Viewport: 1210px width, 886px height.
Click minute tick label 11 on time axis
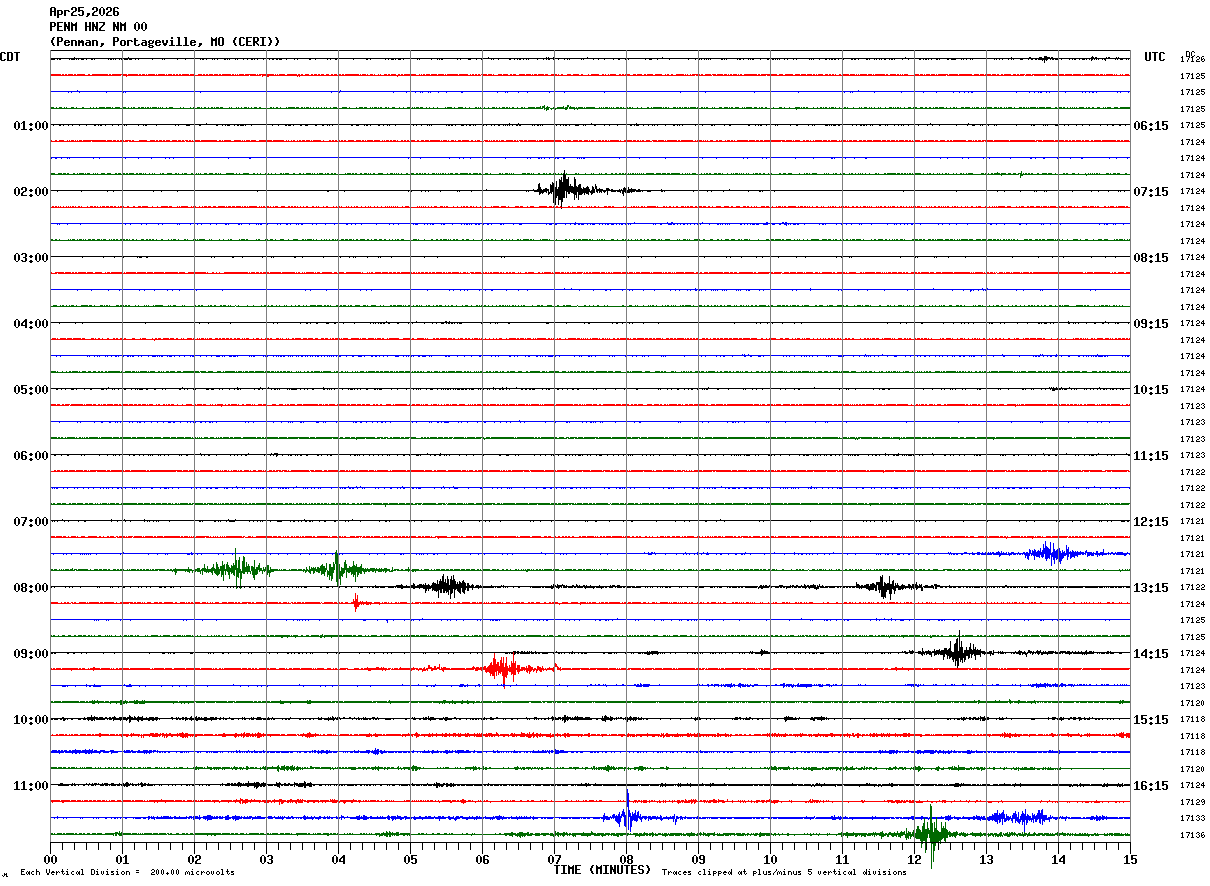tap(842, 860)
